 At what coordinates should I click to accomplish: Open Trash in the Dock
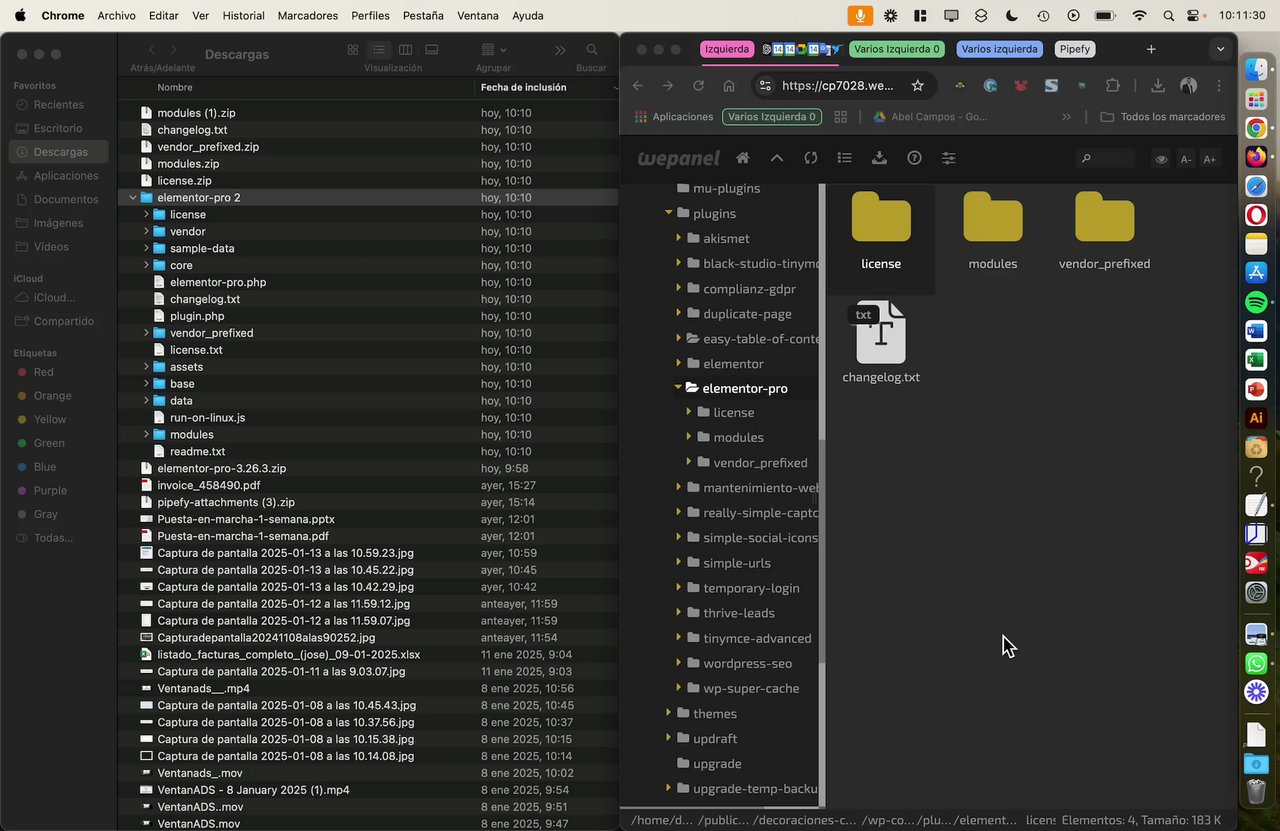pyautogui.click(x=1257, y=792)
